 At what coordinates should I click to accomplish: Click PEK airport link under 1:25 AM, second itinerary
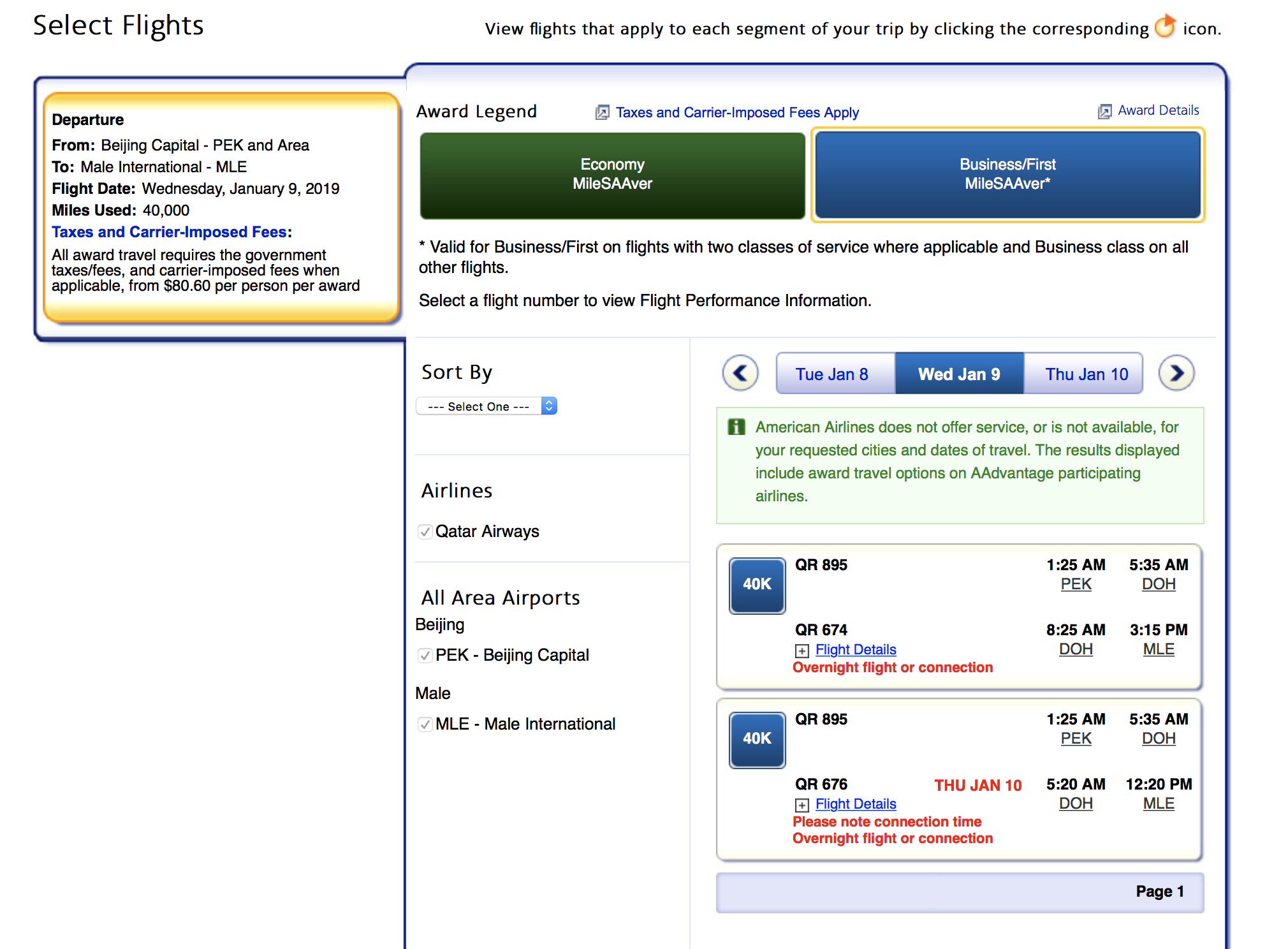point(1076,739)
